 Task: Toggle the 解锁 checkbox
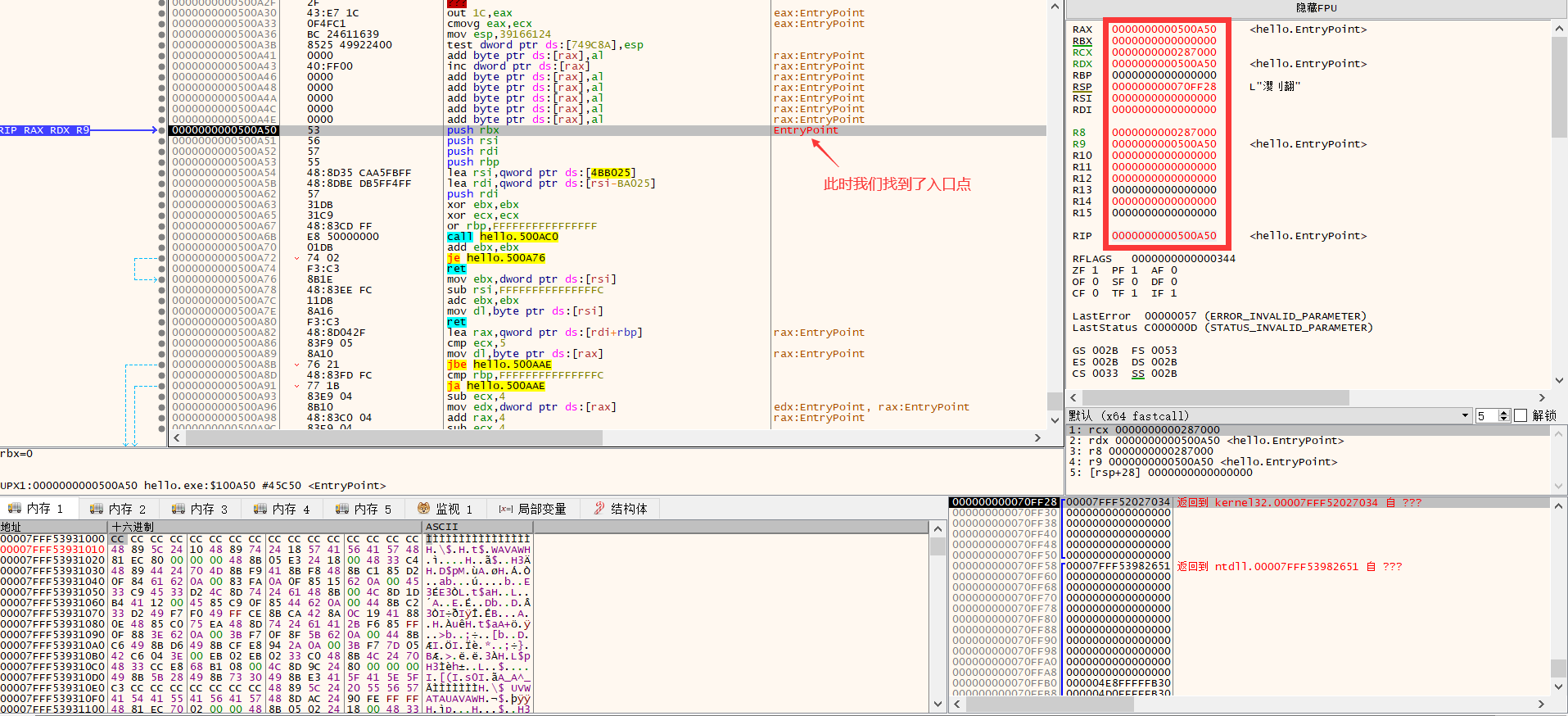point(1521,416)
